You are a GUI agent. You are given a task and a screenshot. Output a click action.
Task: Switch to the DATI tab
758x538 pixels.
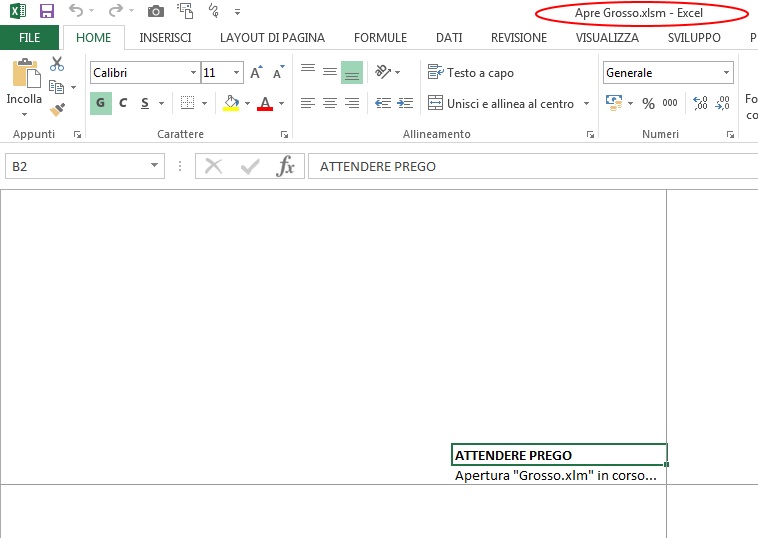pos(449,38)
